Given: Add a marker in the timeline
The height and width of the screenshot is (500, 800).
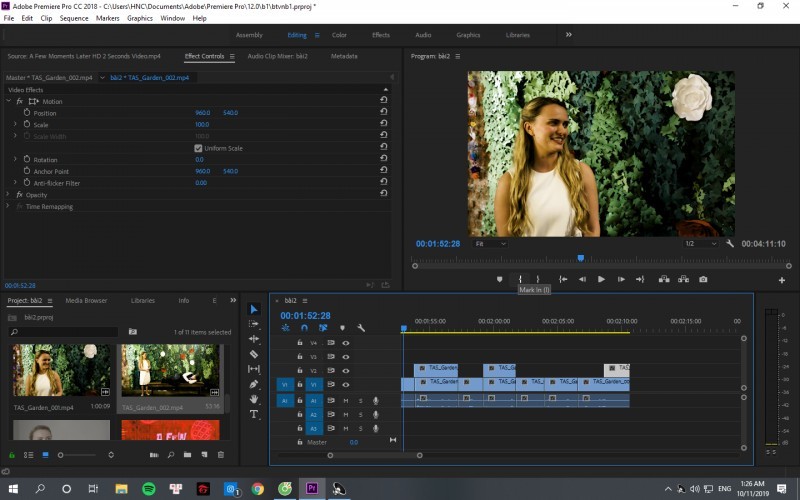Looking at the screenshot, I should click(x=342, y=328).
